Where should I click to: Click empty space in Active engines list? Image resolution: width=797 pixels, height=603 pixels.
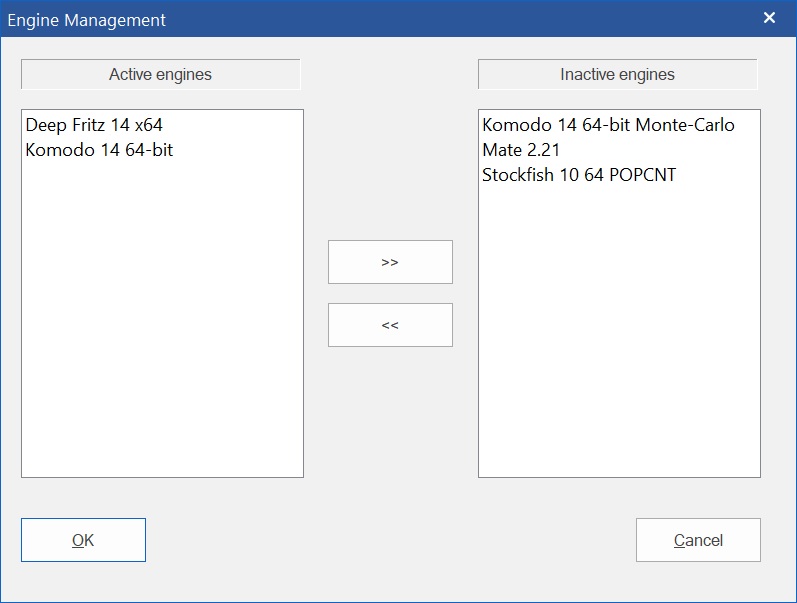tap(162, 330)
